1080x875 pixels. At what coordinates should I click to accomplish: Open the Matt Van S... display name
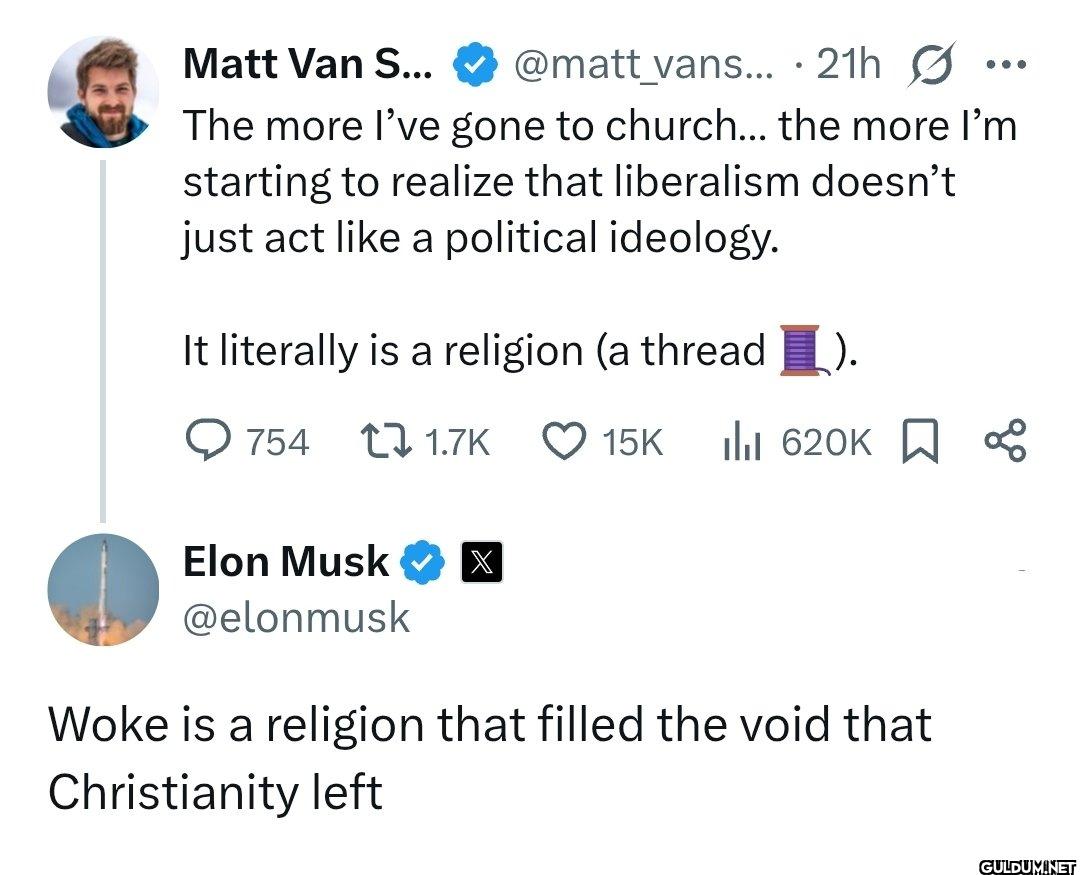pos(308,66)
